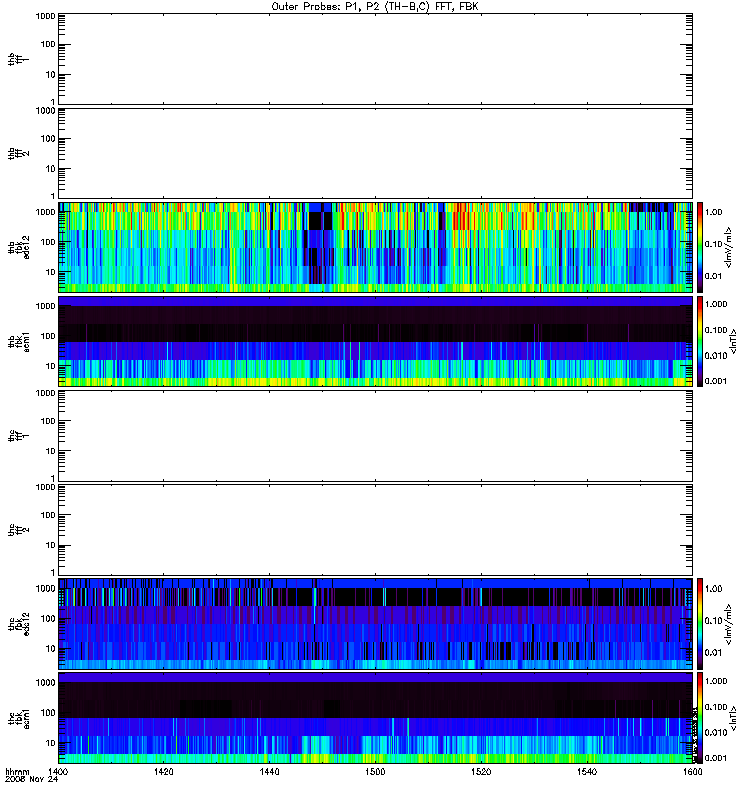
Task: Click the 1.000 value on thb scm1 color bar
Action: point(716,304)
